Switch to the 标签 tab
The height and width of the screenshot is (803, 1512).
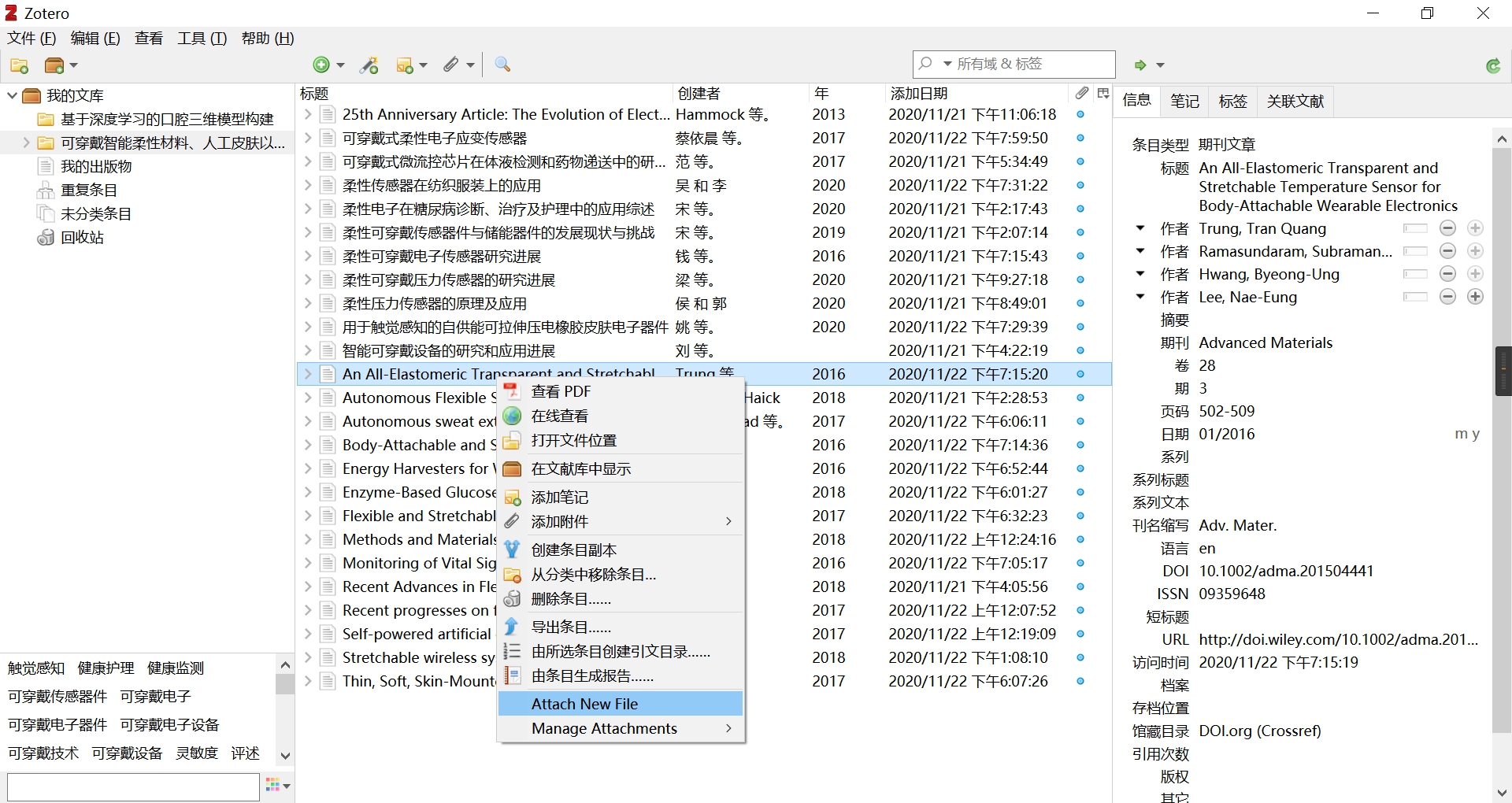[x=1232, y=101]
